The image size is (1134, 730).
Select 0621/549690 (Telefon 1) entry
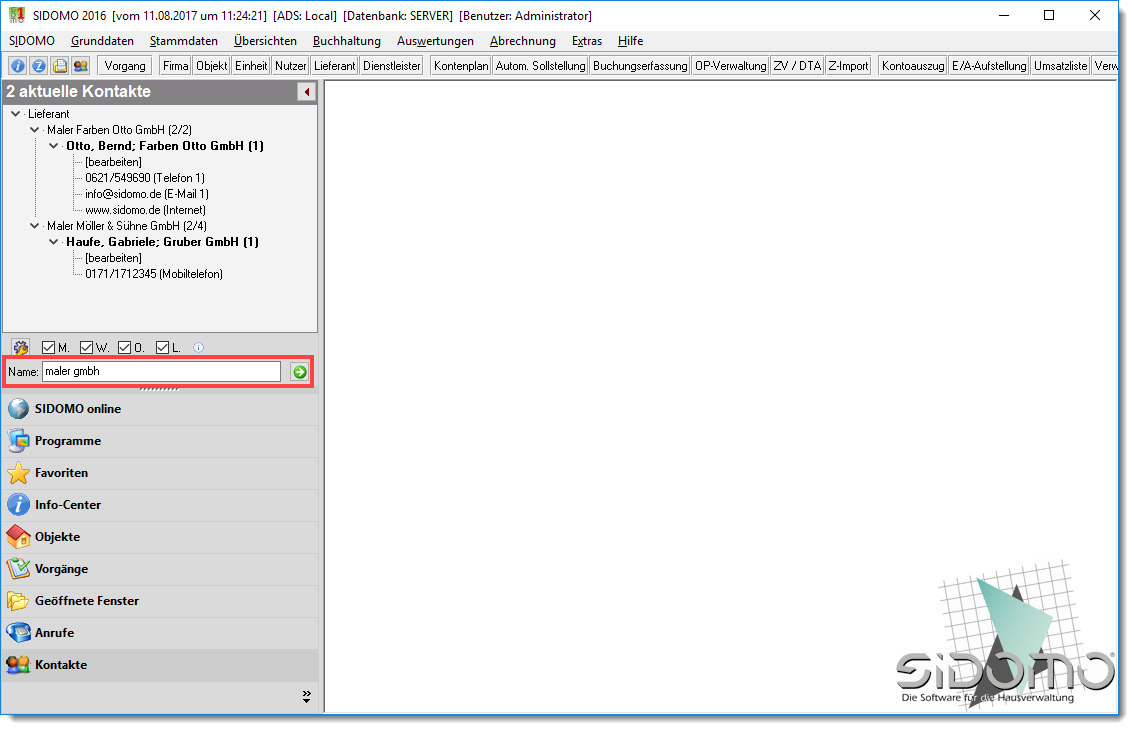pyautogui.click(x=145, y=178)
